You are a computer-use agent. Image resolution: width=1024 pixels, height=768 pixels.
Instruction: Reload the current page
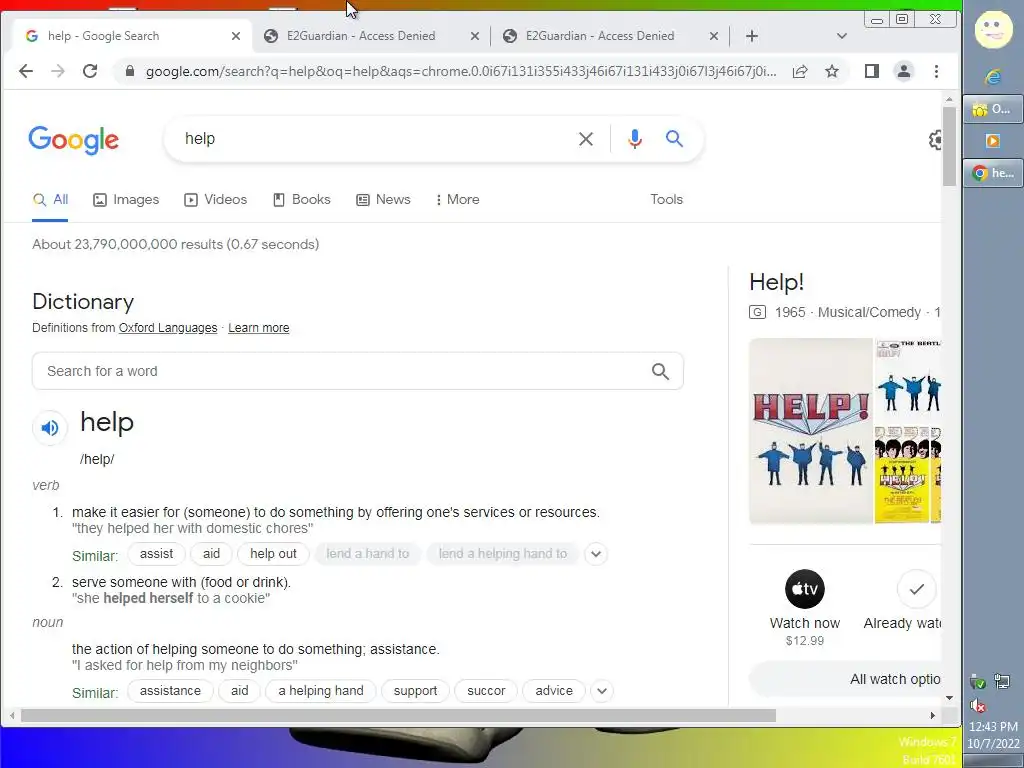click(90, 71)
